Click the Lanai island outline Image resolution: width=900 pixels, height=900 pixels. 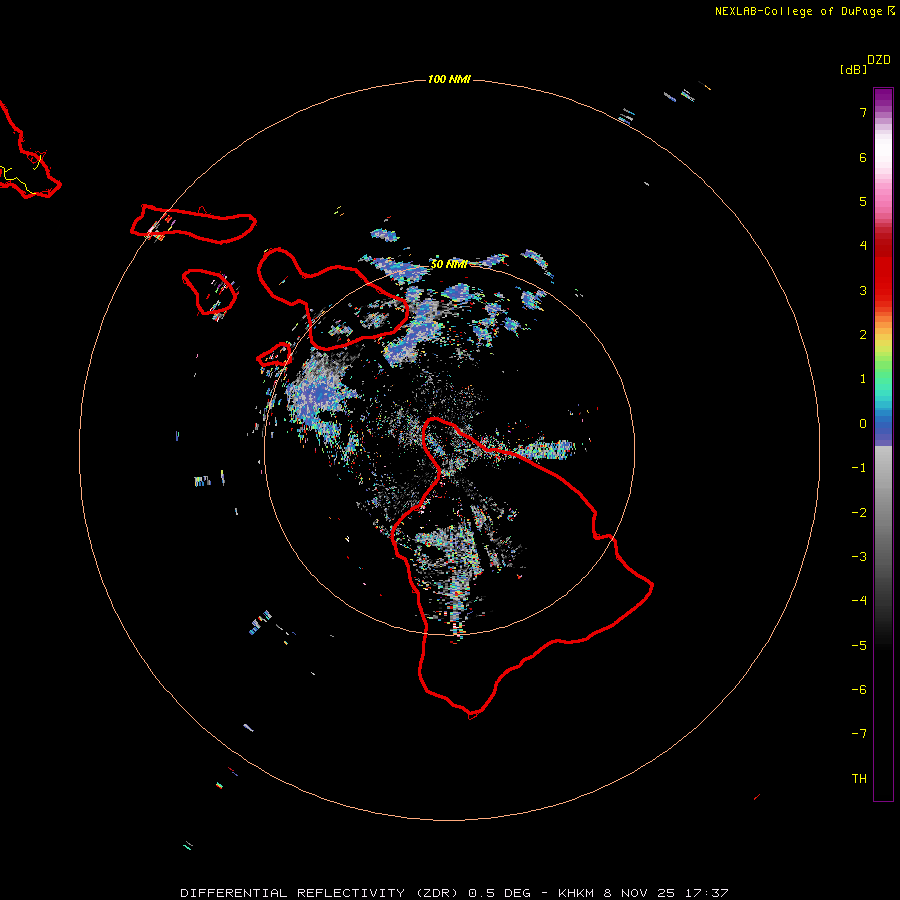(x=210, y=292)
